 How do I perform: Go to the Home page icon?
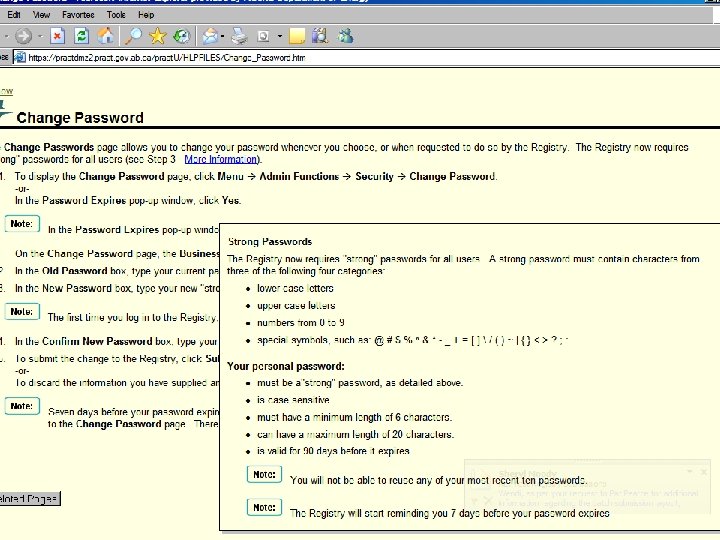[x=106, y=36]
